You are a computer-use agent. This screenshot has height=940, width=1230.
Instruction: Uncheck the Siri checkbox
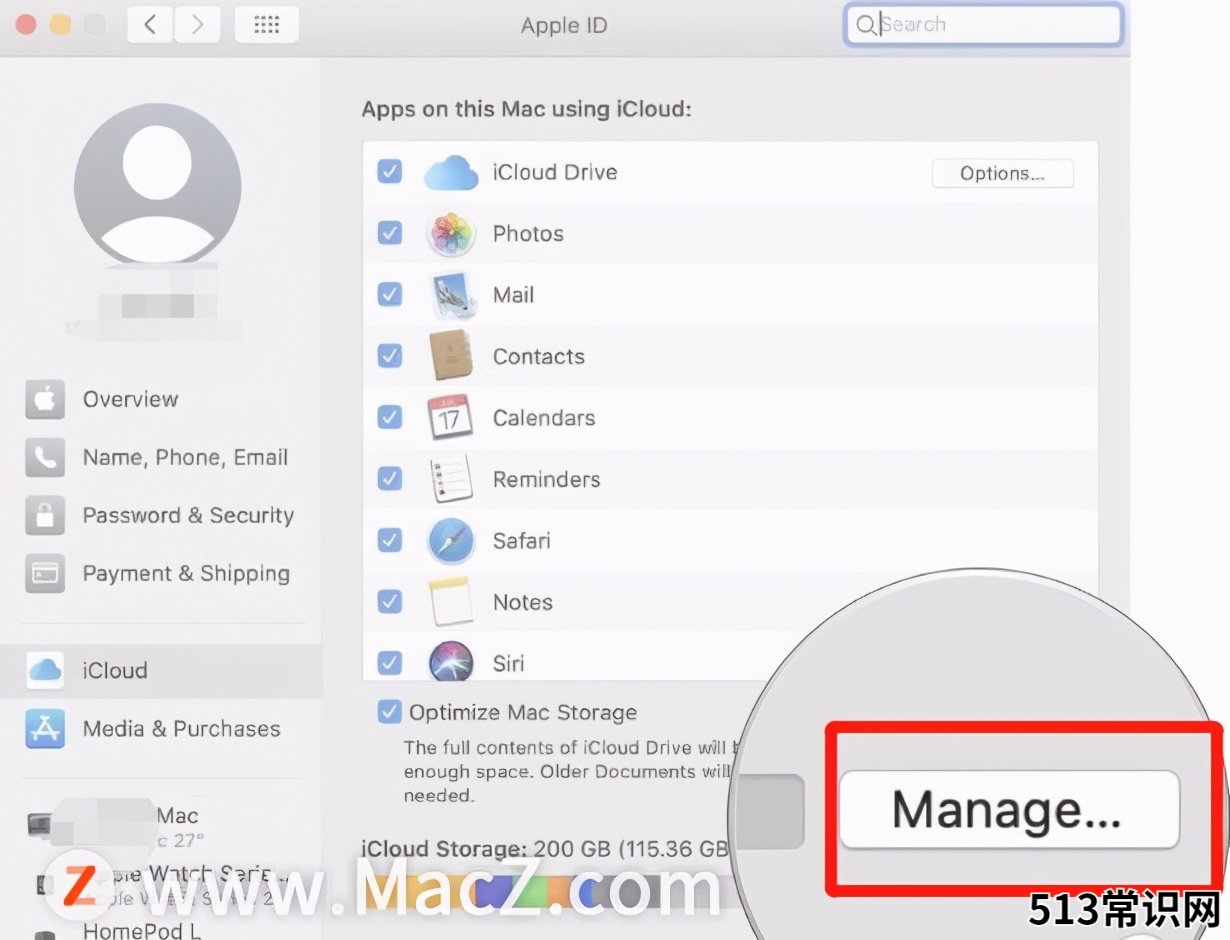pos(389,663)
